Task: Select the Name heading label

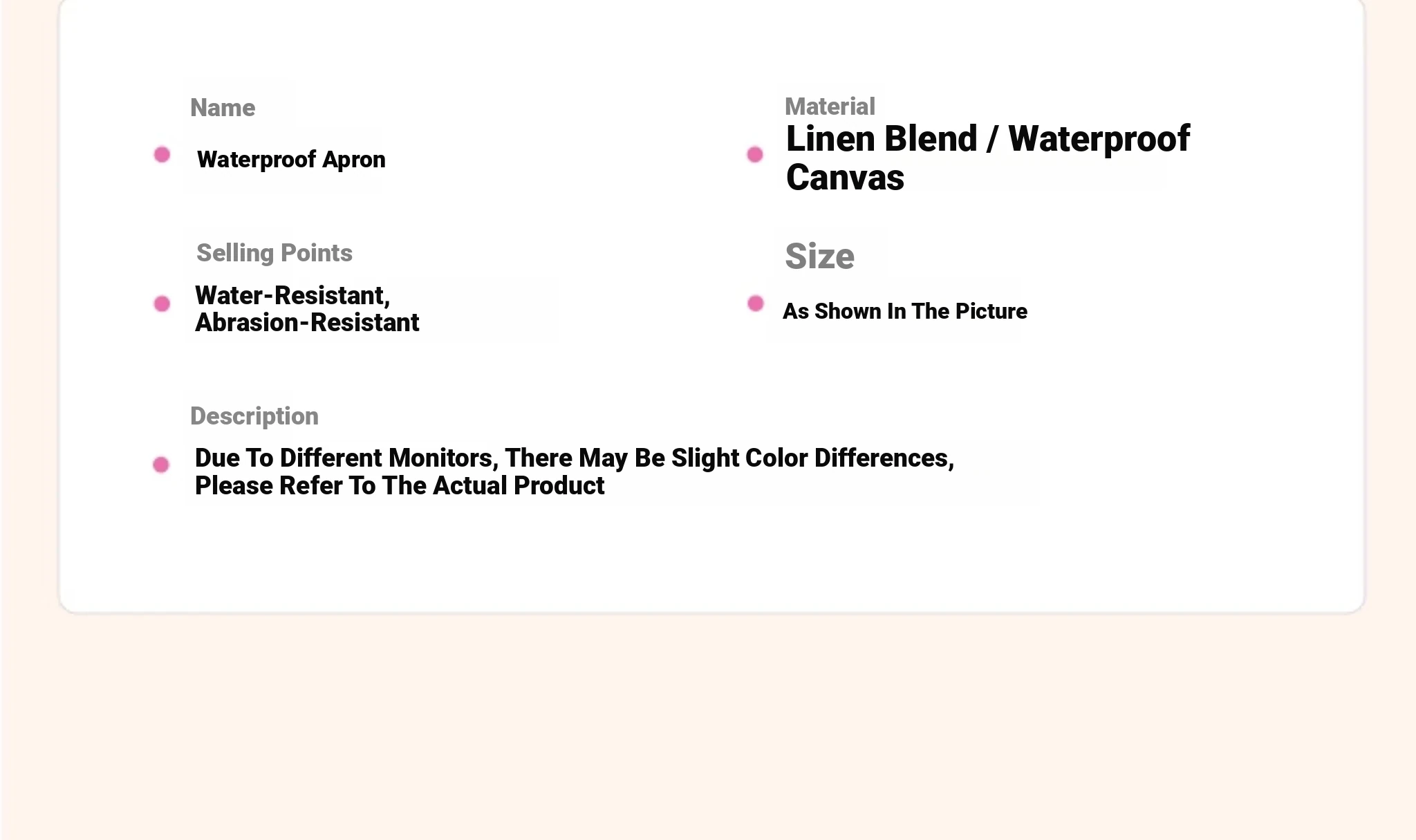Action: click(223, 108)
